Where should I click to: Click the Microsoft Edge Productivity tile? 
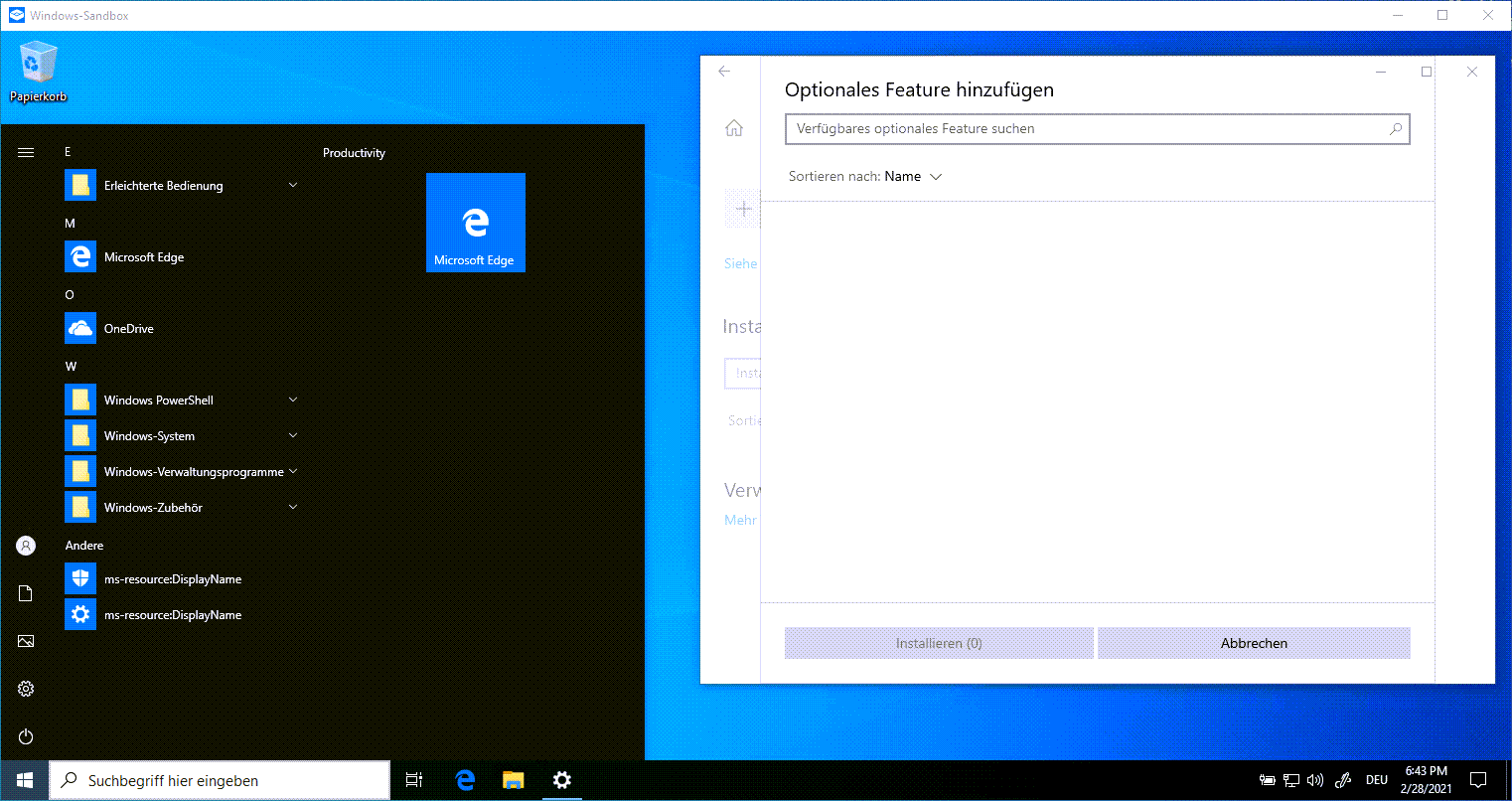pyautogui.click(x=476, y=223)
